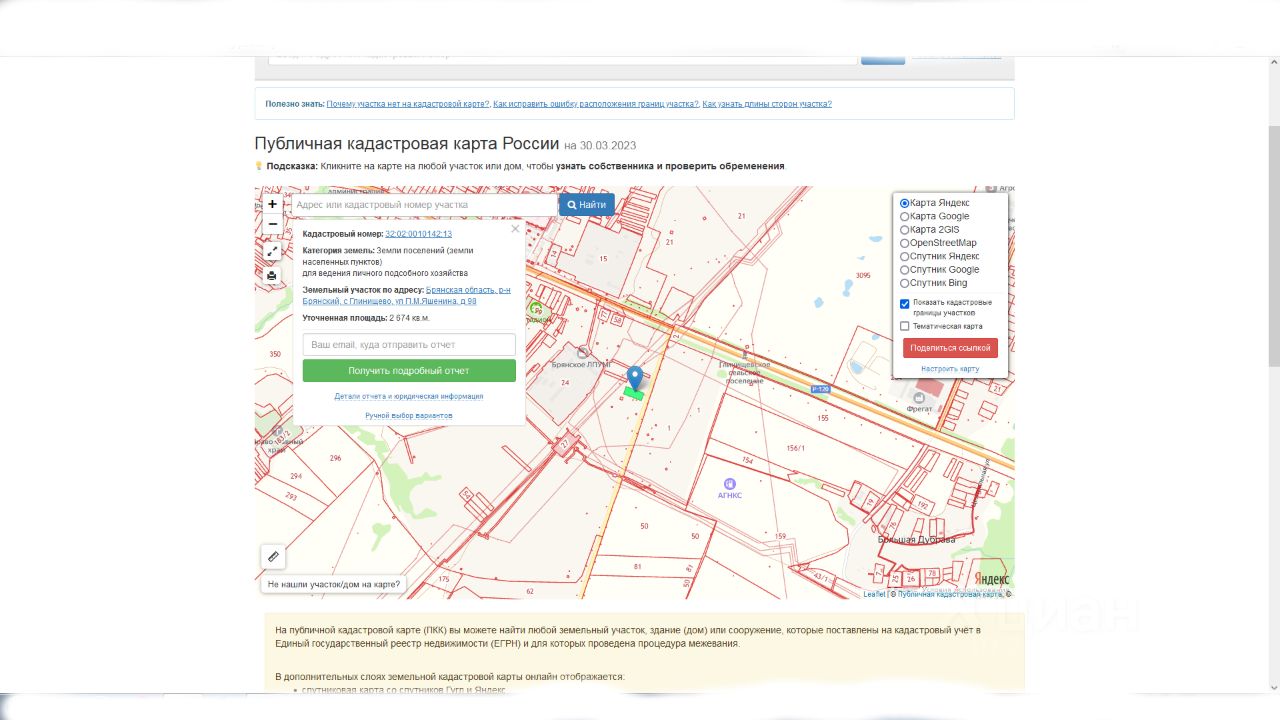This screenshot has width=1280, height=720.
Task: Click the blue location marker pin
Action: [x=634, y=379]
